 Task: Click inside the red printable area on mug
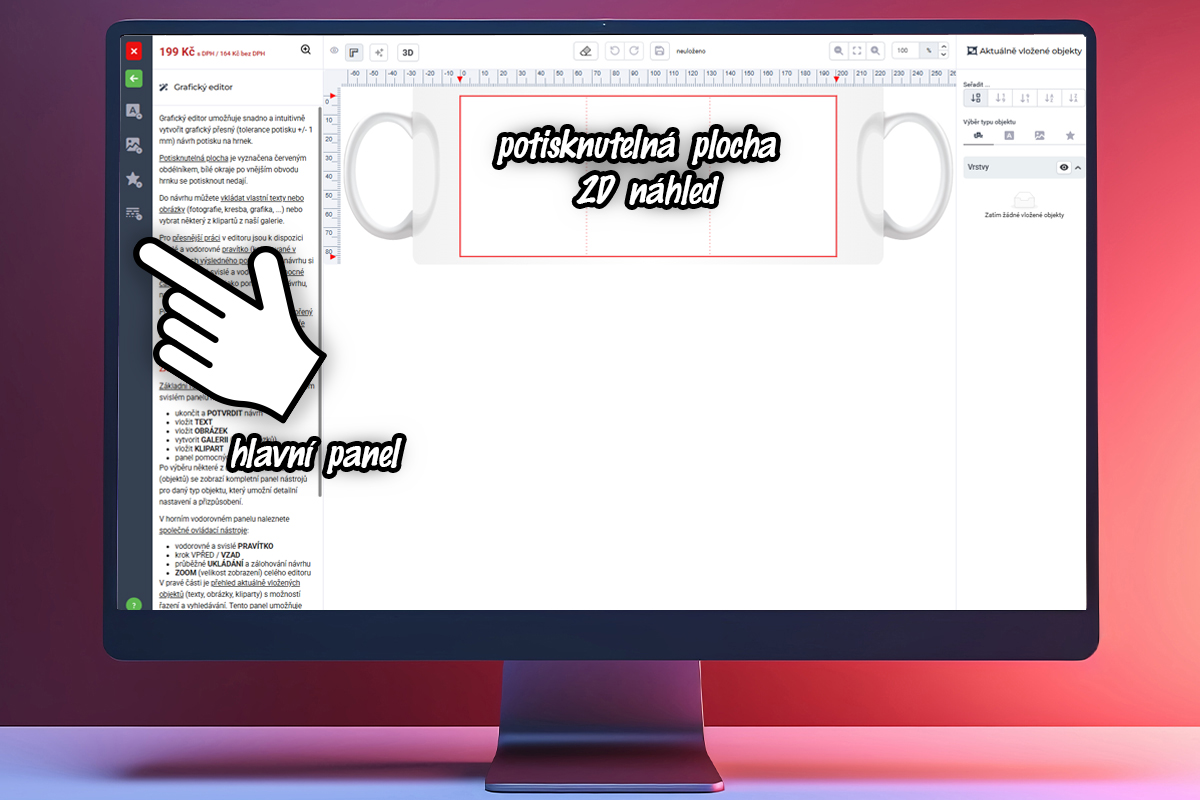click(648, 176)
